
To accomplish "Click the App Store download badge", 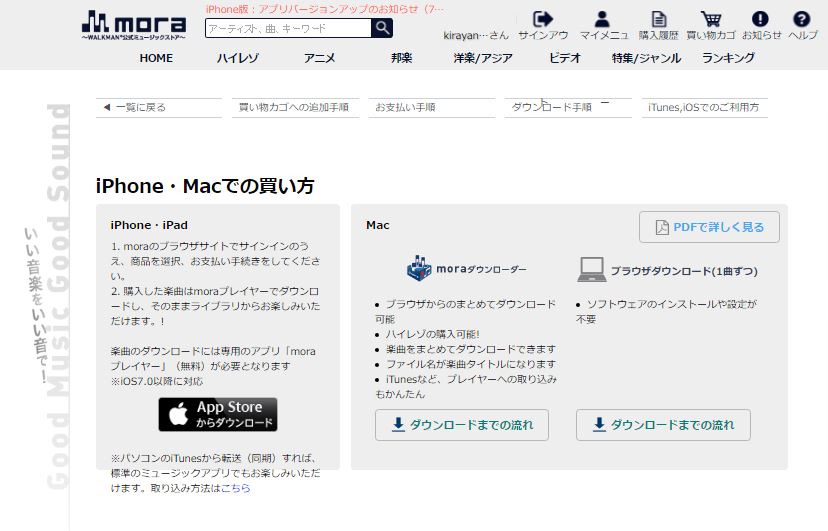I will (218, 414).
